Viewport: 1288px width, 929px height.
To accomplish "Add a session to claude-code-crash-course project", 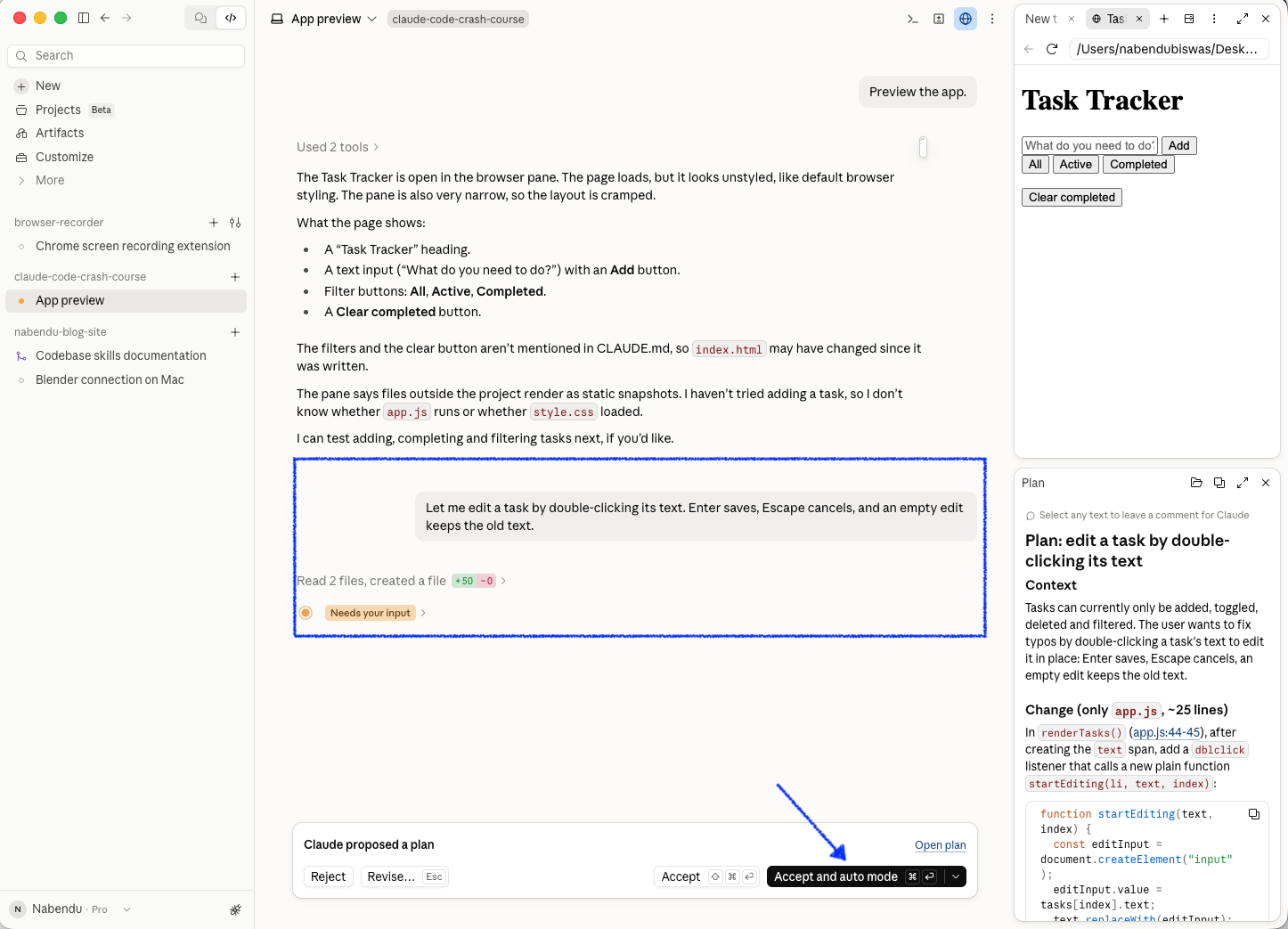I will 235,277.
